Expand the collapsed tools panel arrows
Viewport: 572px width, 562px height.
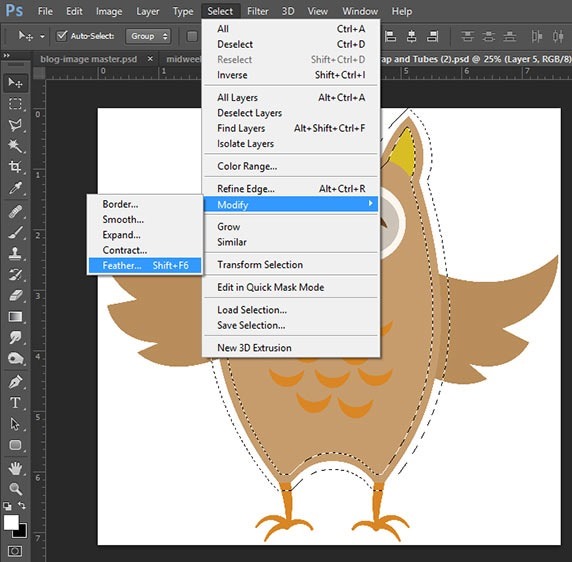7,55
